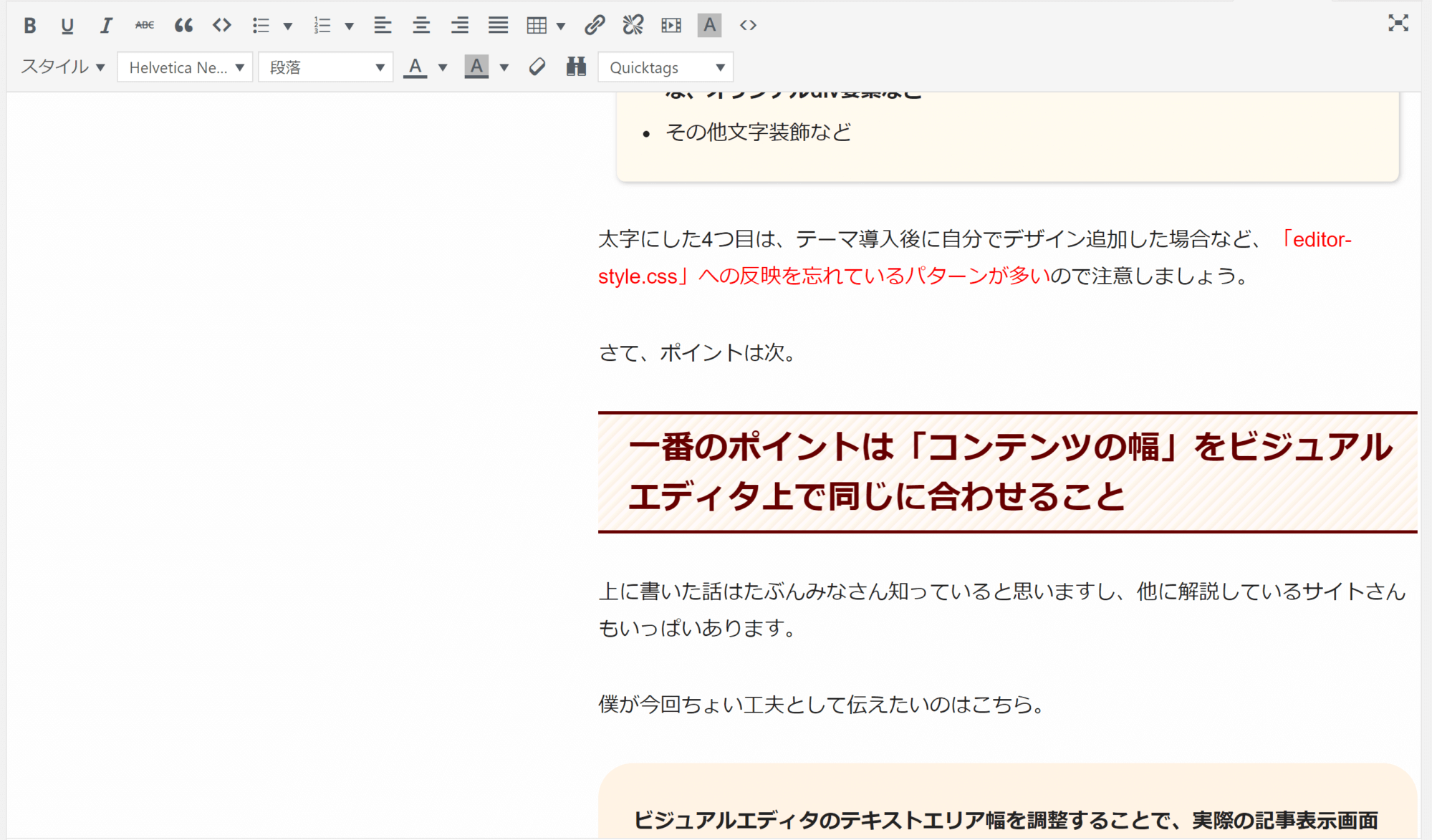Toggle italic formatting

(106, 26)
